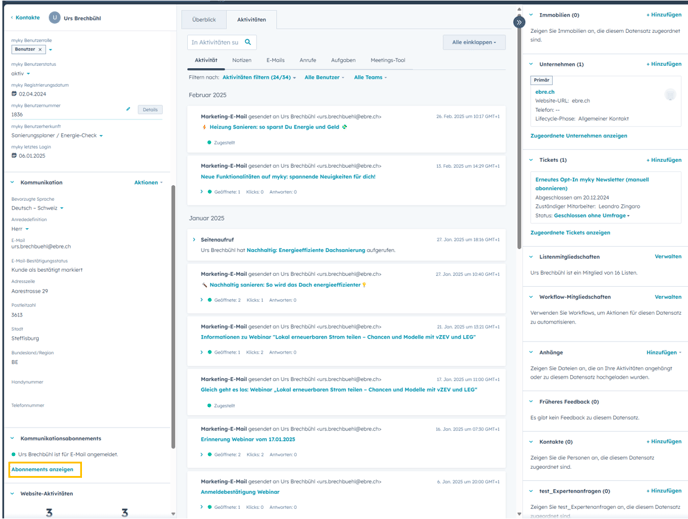
Task: Open the Aktivitäten filtern dropdown
Action: pyautogui.click(x=259, y=77)
